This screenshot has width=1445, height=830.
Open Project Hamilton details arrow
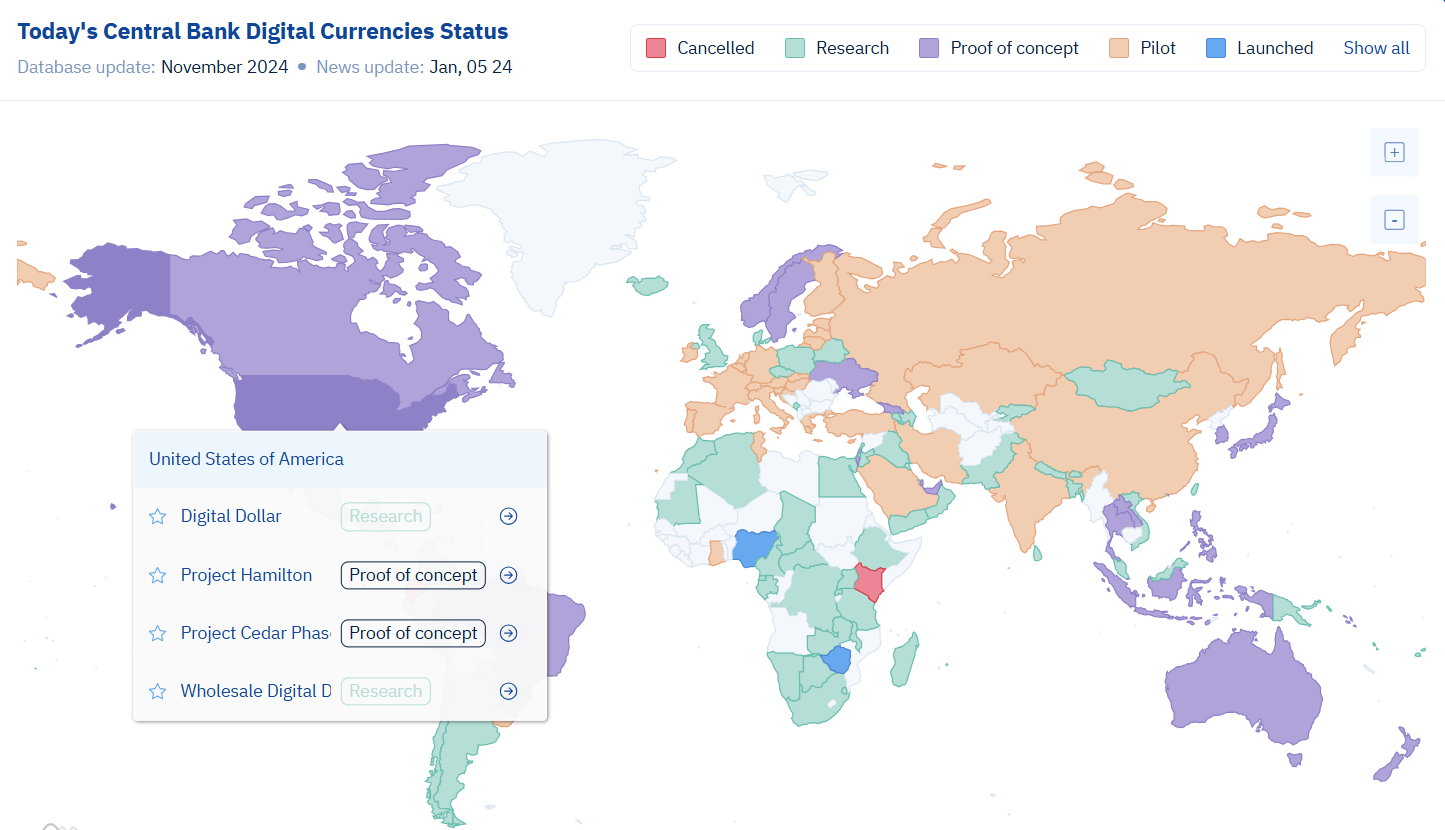pyautogui.click(x=509, y=575)
